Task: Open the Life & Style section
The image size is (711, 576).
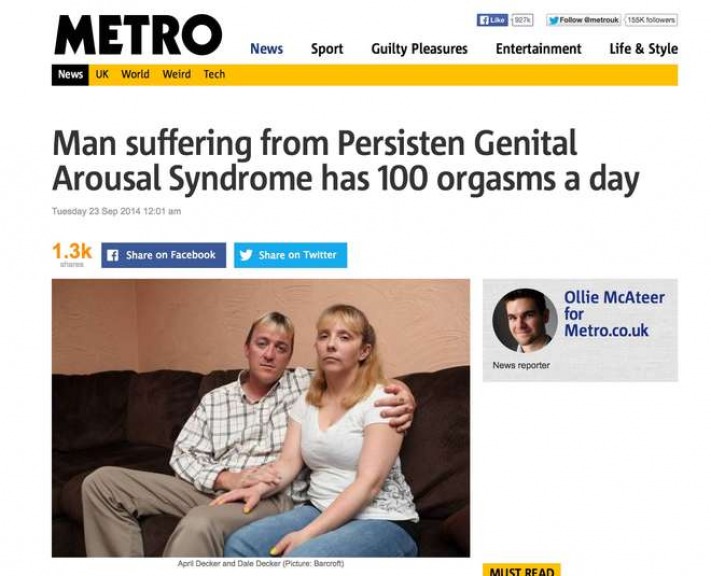Action: 643,49
